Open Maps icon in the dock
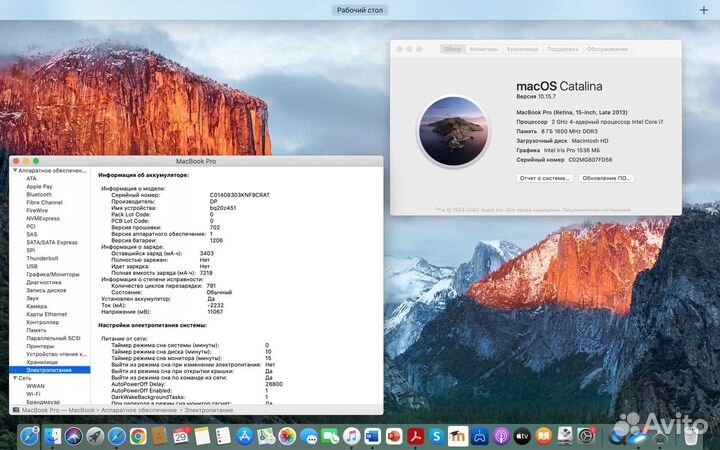Viewport: 720px width, 450px height. (266, 436)
